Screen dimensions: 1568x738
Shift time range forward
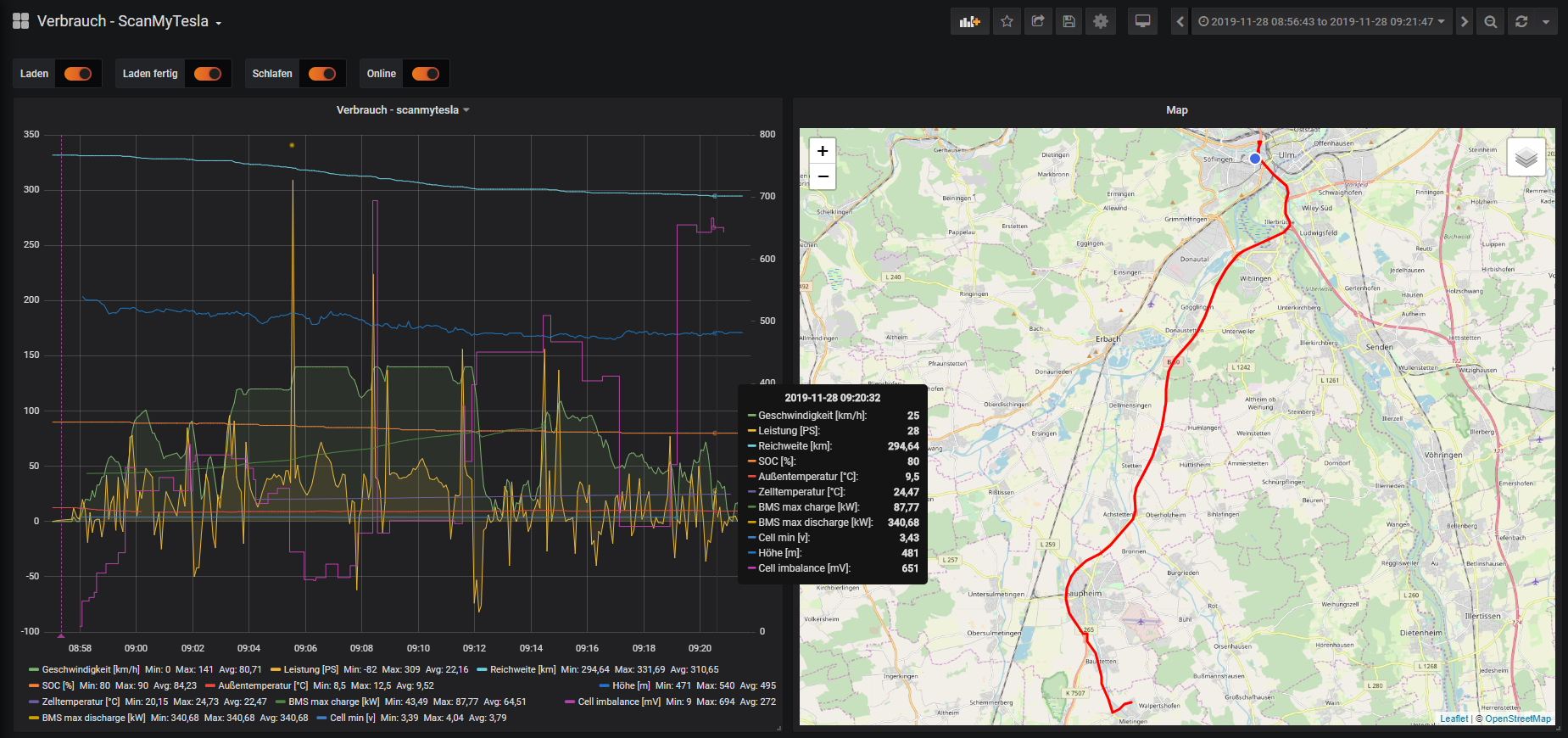click(1465, 21)
